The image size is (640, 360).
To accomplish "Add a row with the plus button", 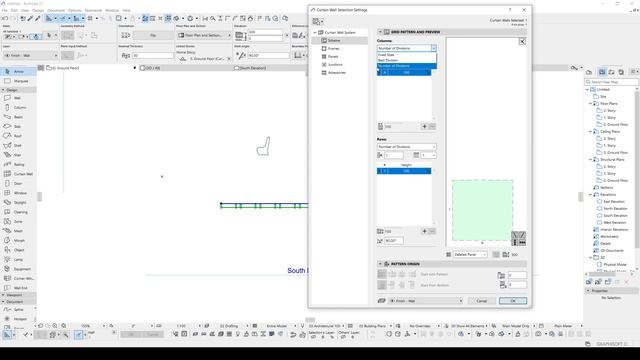I will coord(424,231).
